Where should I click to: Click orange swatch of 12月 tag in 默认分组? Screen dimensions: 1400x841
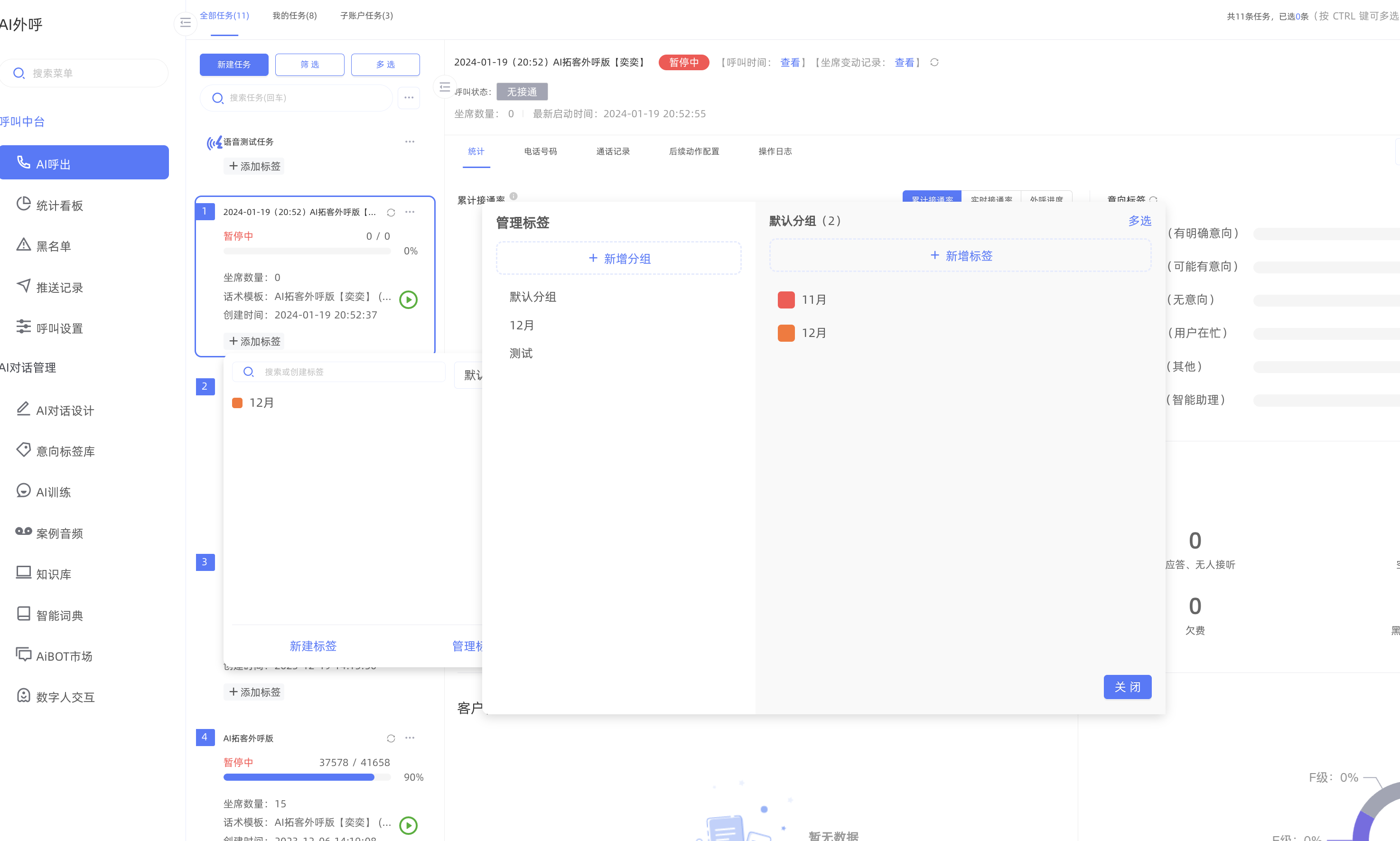pyautogui.click(x=786, y=333)
